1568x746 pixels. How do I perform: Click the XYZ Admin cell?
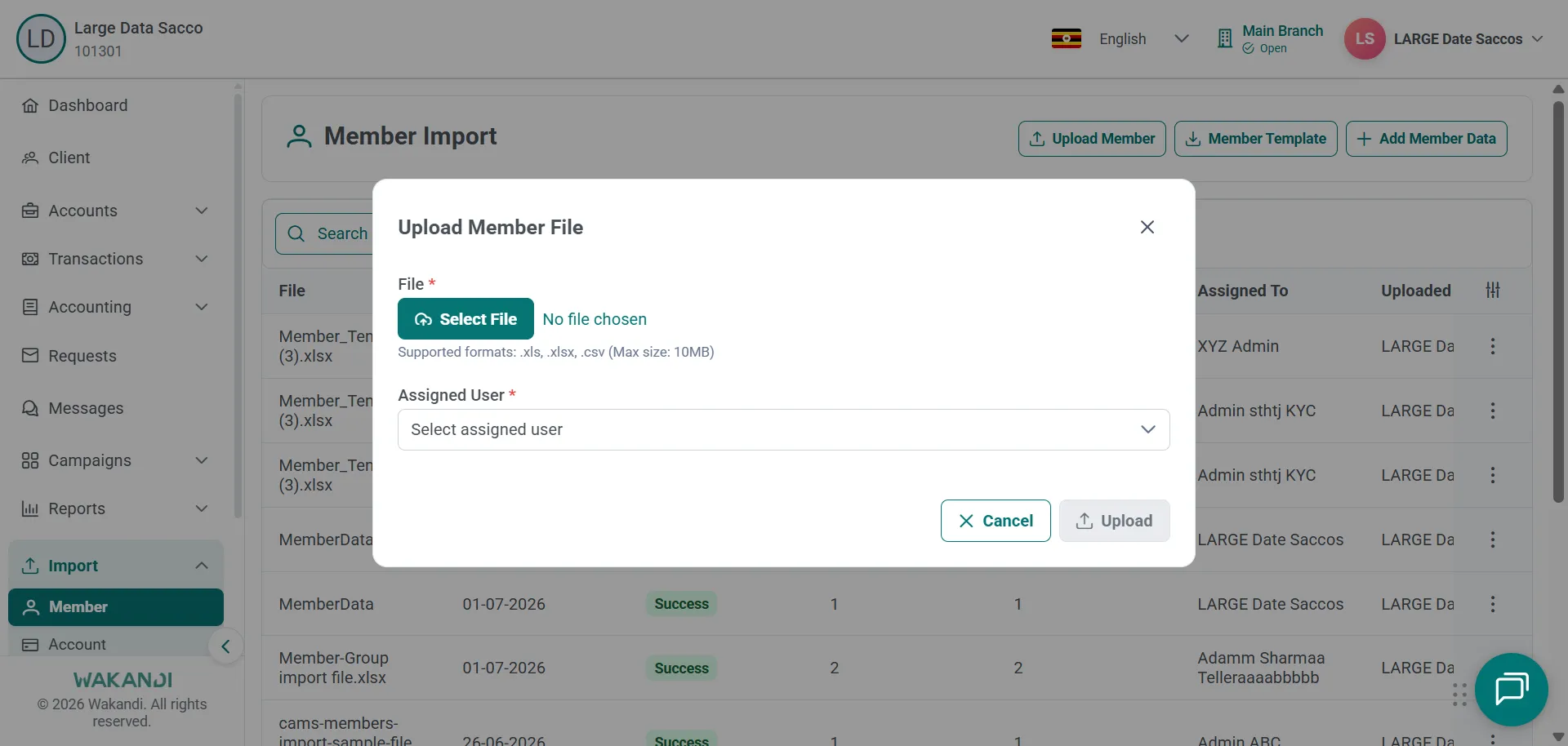(x=1238, y=346)
